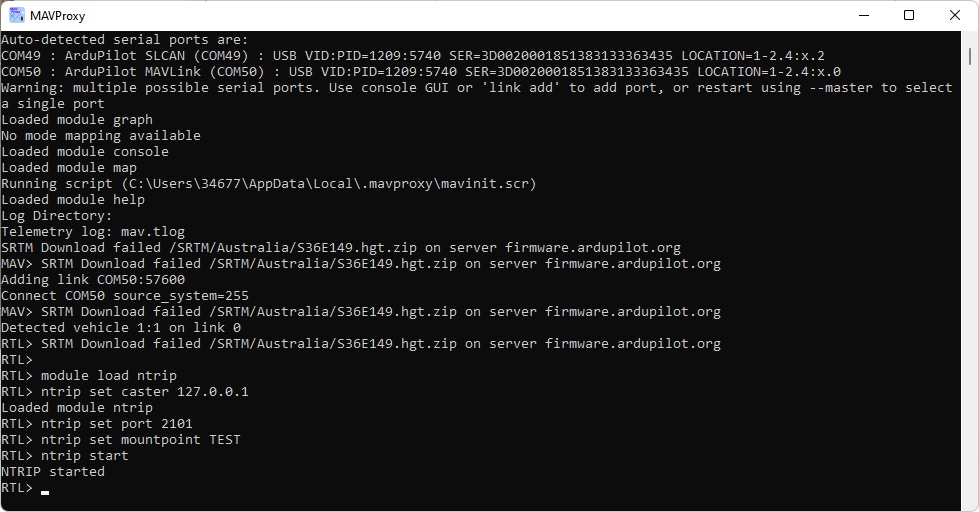Click the 'Adding link COM50:57600' line
This screenshot has height=512, width=979.
[x=92, y=280]
